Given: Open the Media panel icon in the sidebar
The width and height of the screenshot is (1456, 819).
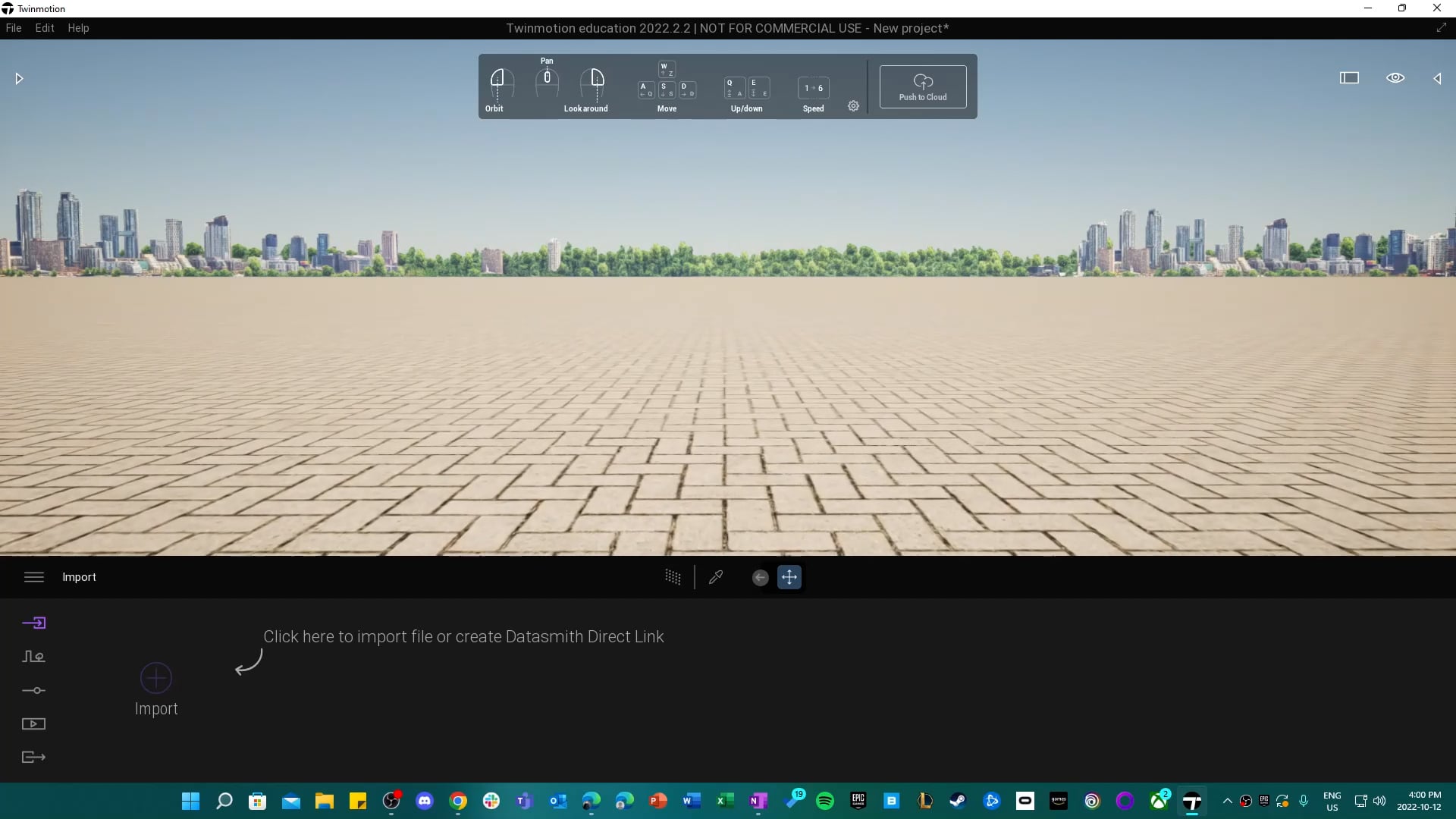Looking at the screenshot, I should click(34, 724).
